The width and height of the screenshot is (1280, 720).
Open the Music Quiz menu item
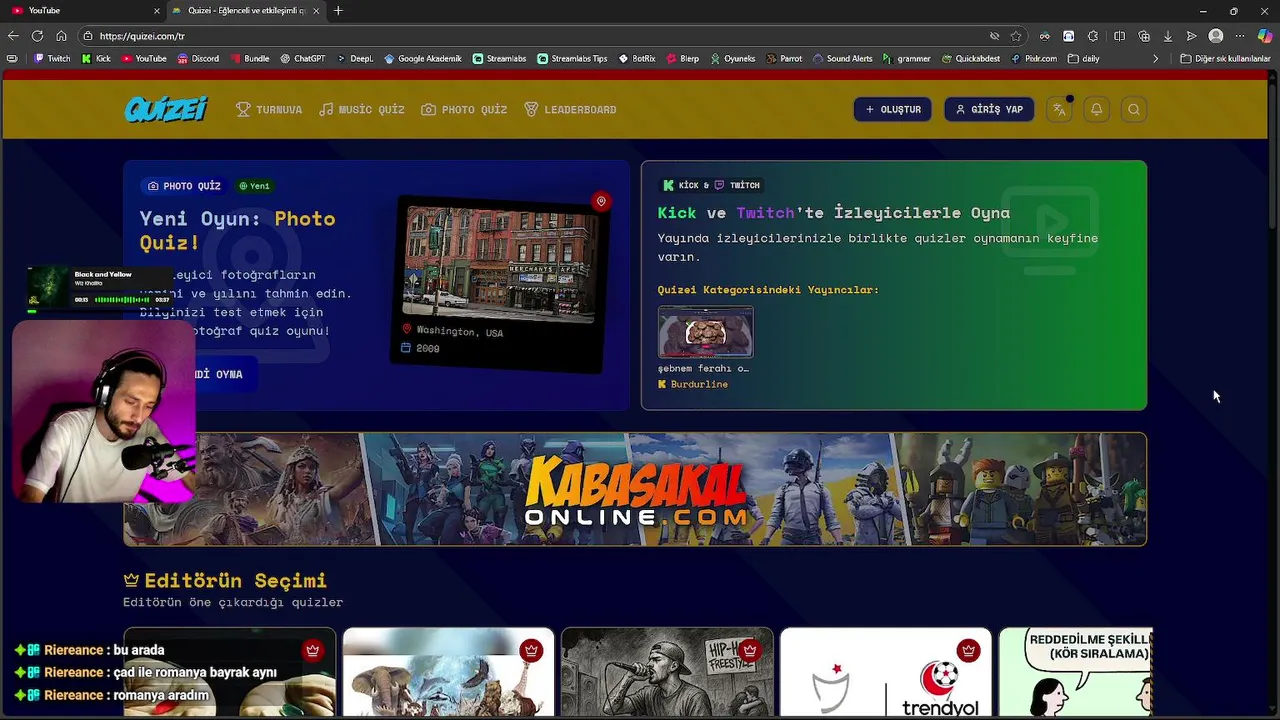pyautogui.click(x=362, y=109)
